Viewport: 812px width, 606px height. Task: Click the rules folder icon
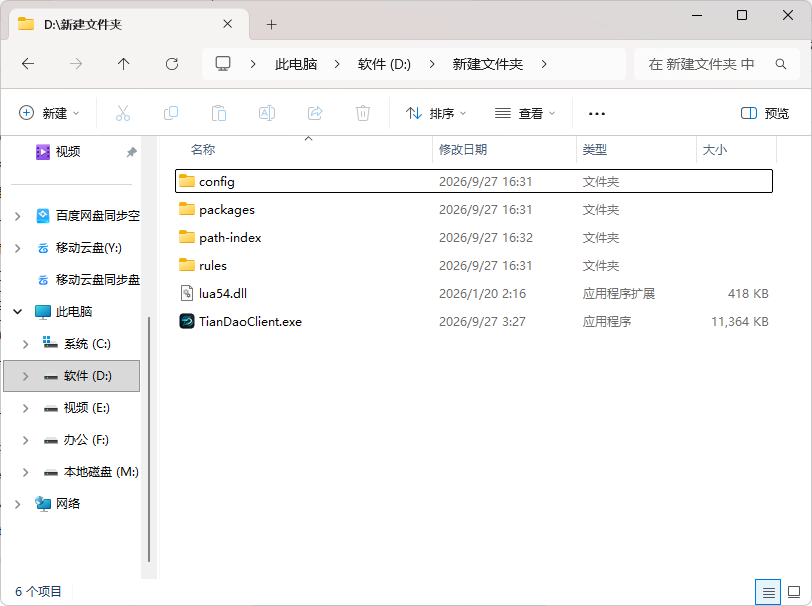click(x=187, y=265)
